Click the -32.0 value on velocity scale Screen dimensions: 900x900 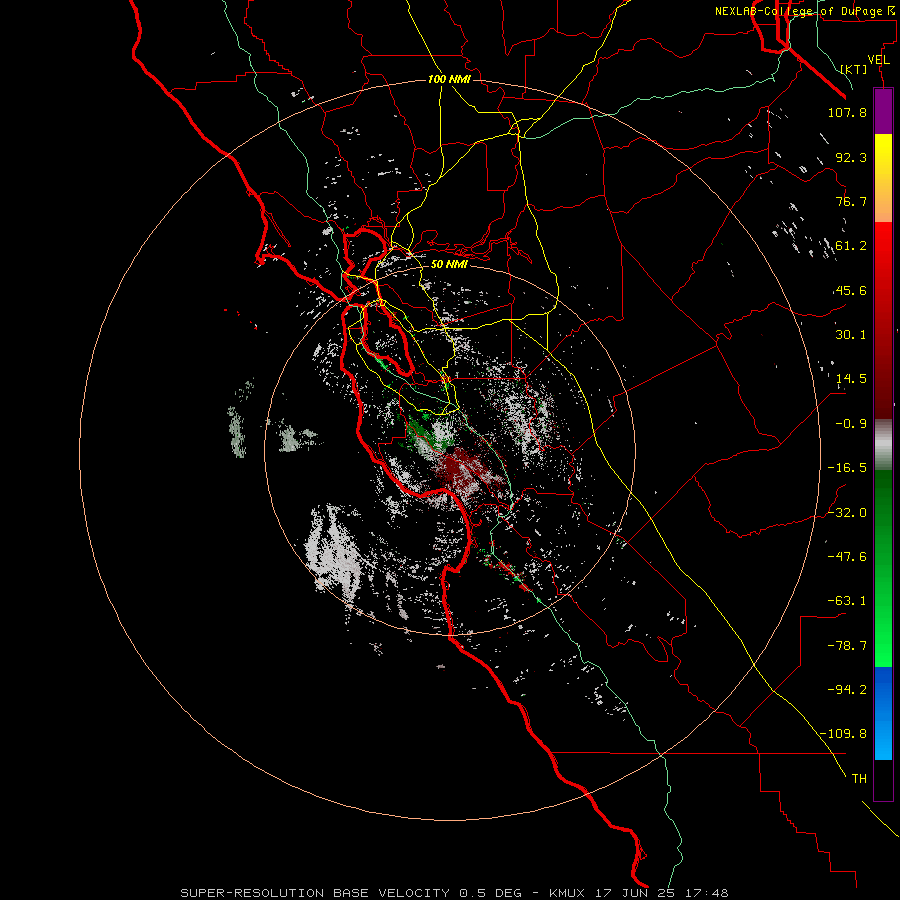coord(847,513)
